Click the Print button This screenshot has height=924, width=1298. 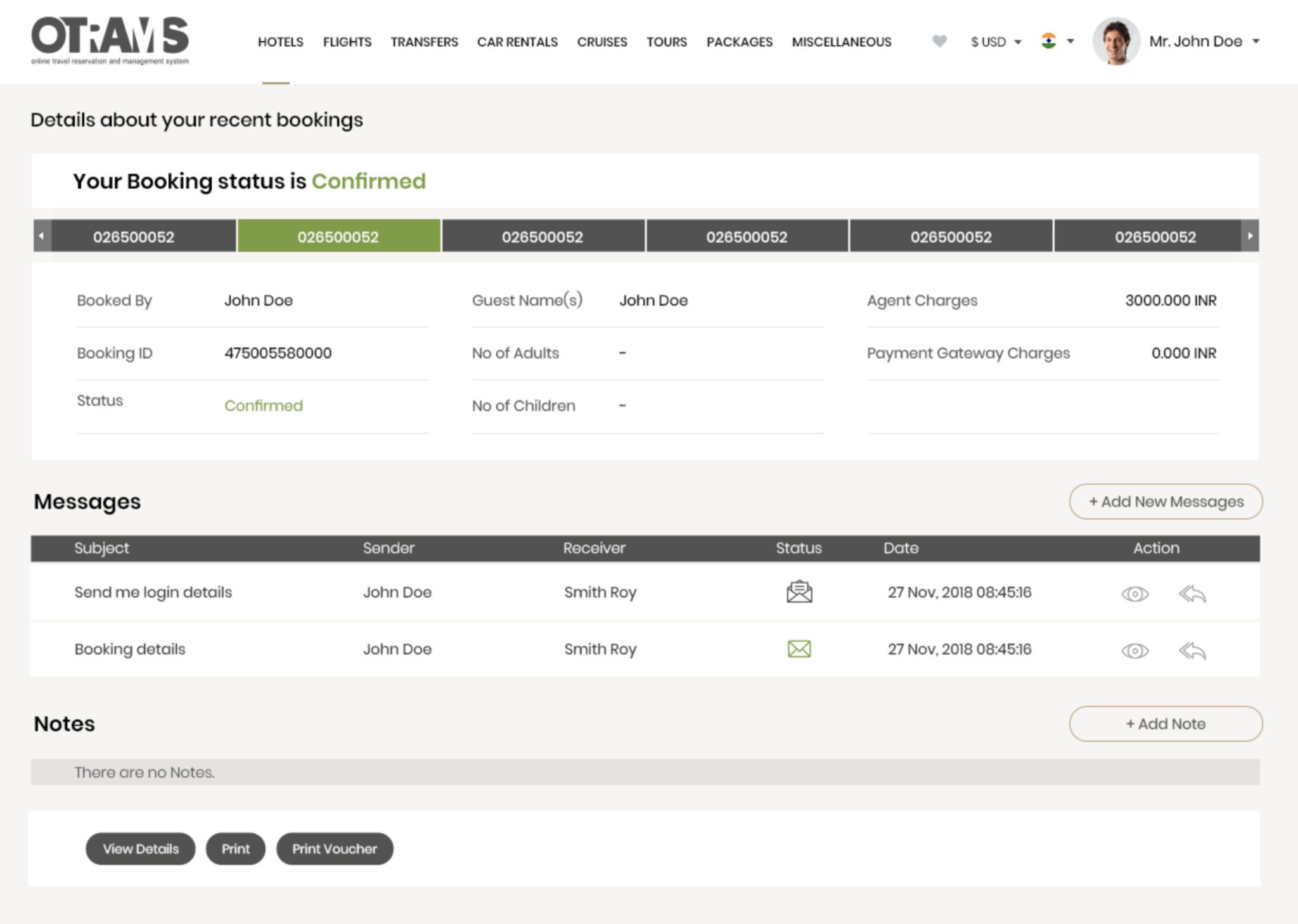tap(236, 849)
